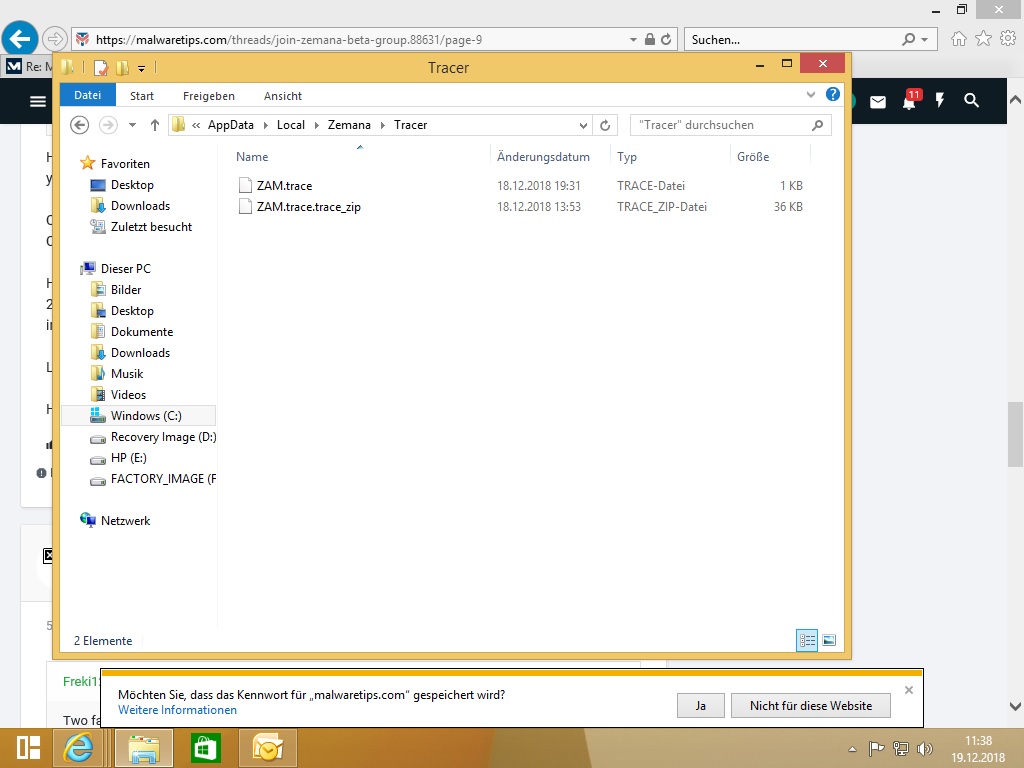This screenshot has width=1024, height=768.
Task: Open Weitere Informationen link
Action: [177, 710]
